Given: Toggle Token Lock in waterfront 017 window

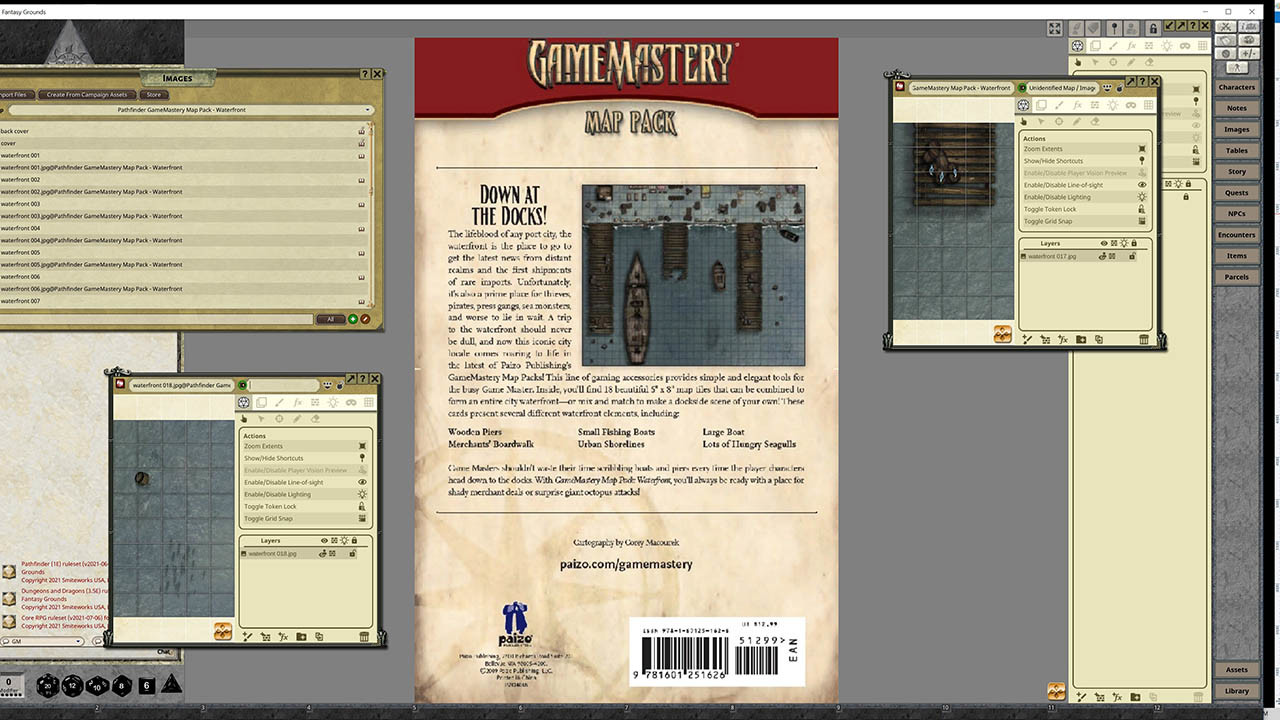Looking at the screenshot, I should [1085, 209].
